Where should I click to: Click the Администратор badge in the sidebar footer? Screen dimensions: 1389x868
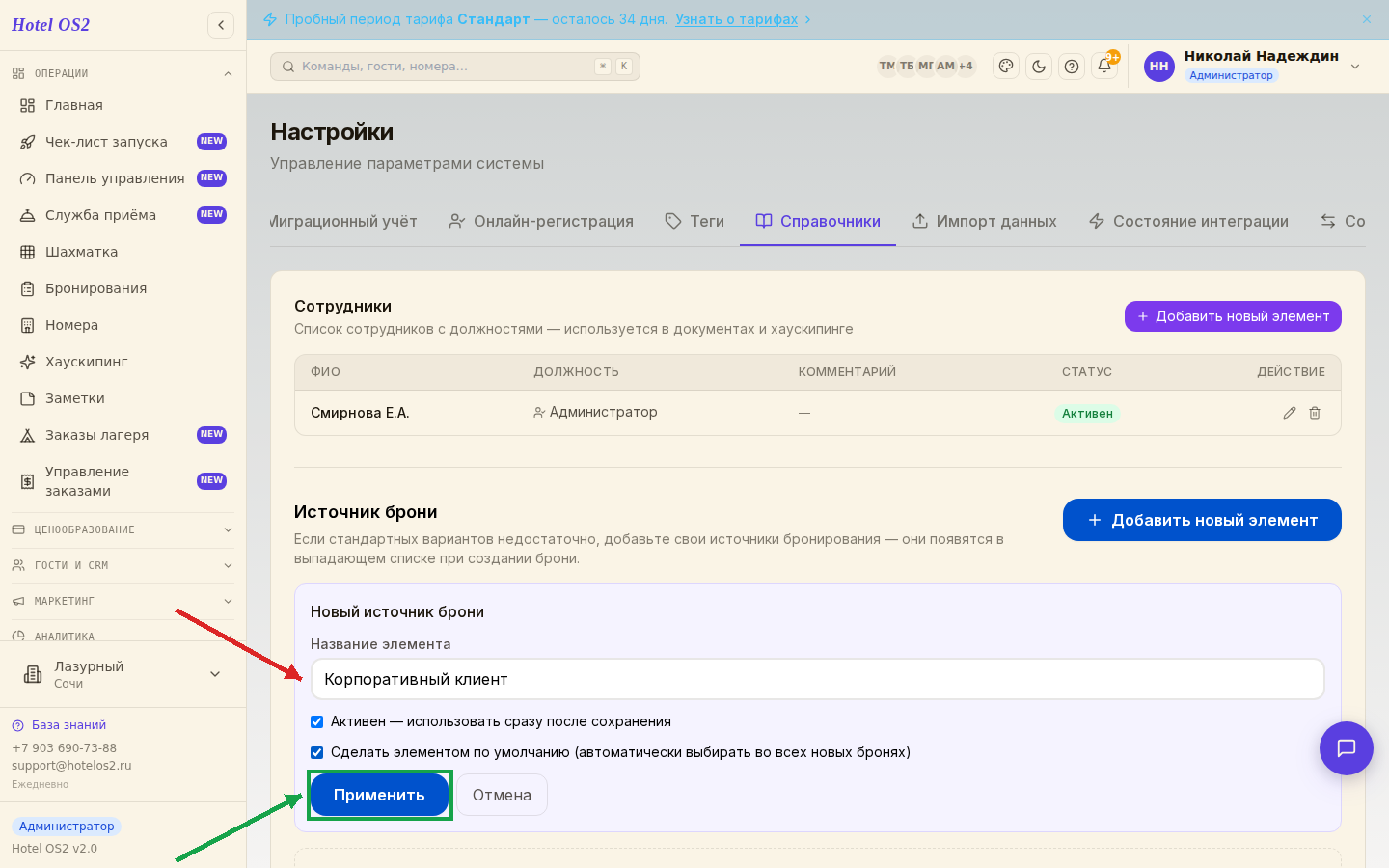(x=67, y=827)
